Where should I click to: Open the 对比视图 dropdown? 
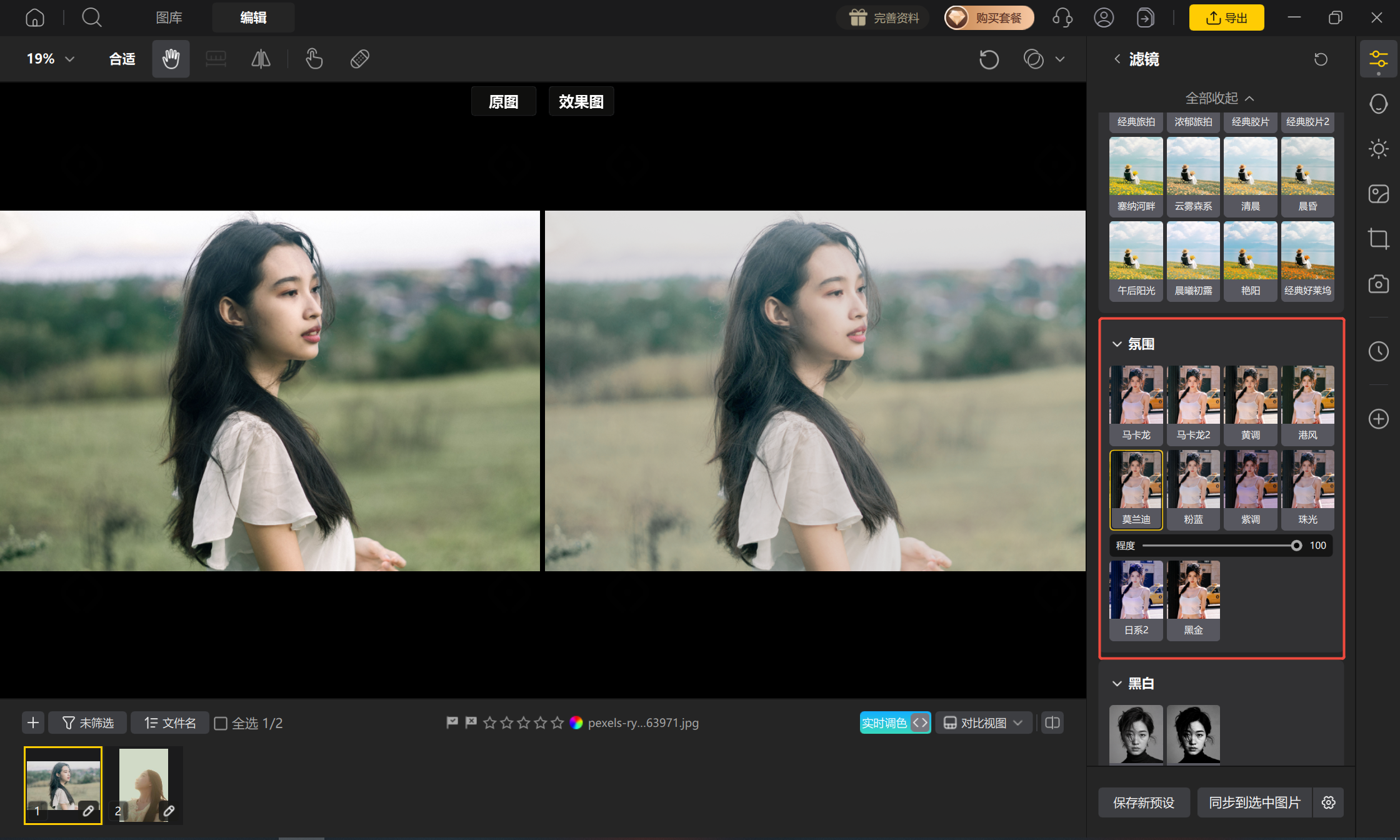click(x=983, y=723)
